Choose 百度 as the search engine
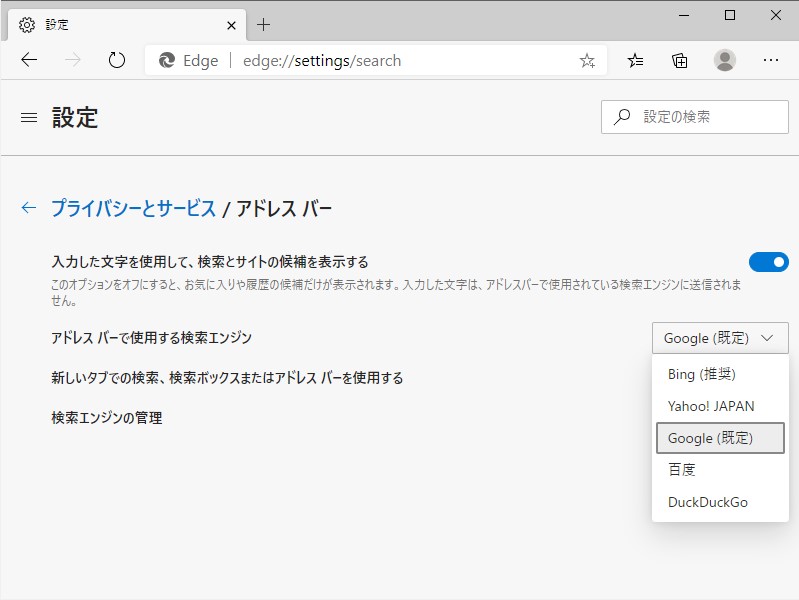The width and height of the screenshot is (799, 600). pos(720,469)
